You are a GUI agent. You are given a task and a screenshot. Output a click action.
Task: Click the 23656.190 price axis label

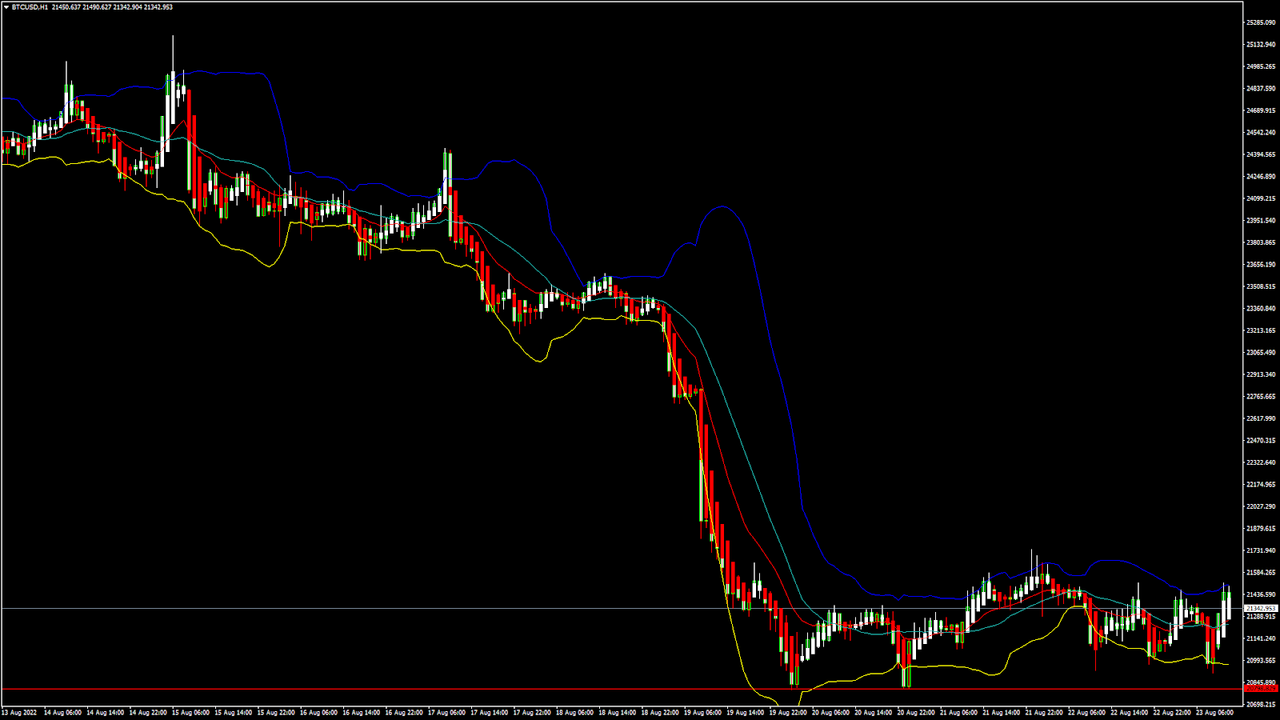point(1262,264)
